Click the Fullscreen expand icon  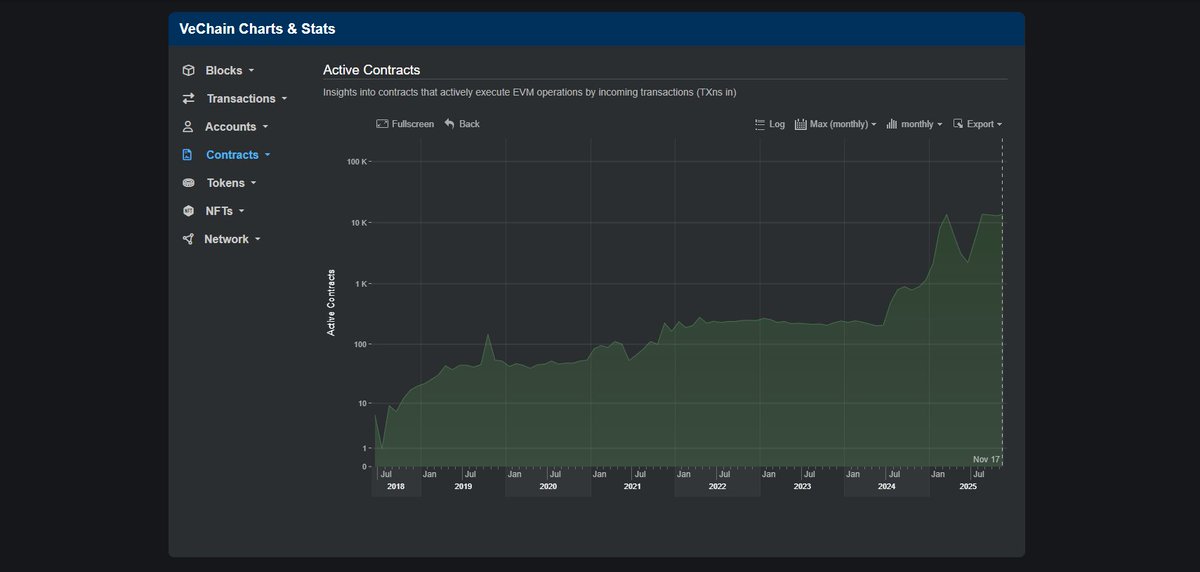click(382, 124)
